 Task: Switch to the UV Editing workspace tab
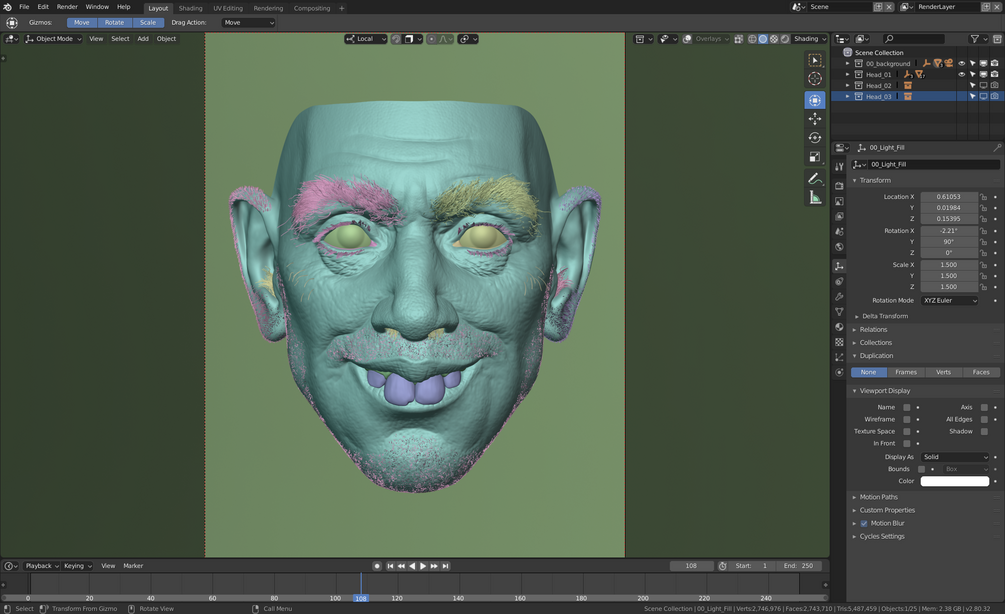coord(228,8)
